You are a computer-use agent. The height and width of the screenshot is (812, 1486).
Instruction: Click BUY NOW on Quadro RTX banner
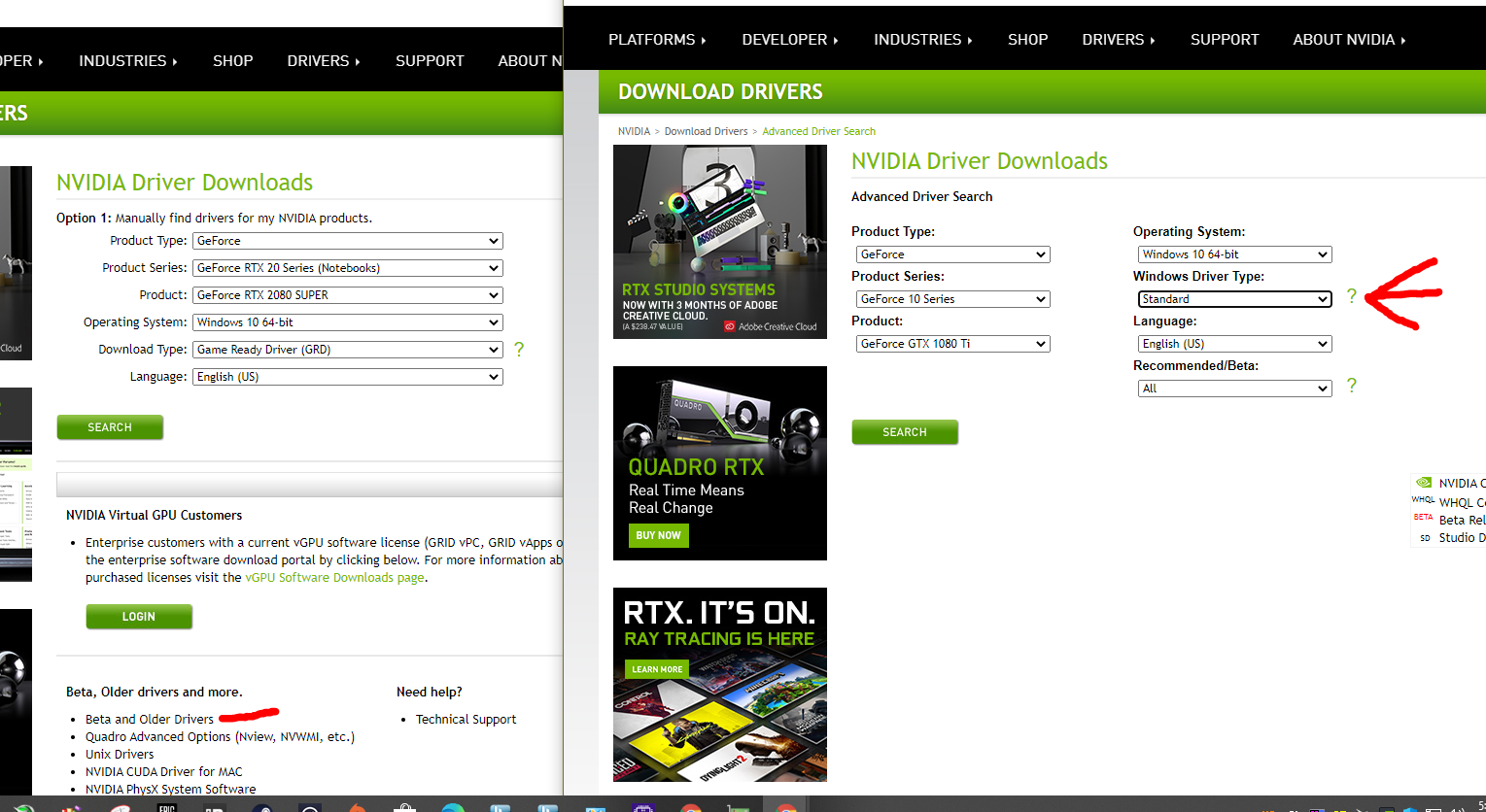(x=659, y=535)
